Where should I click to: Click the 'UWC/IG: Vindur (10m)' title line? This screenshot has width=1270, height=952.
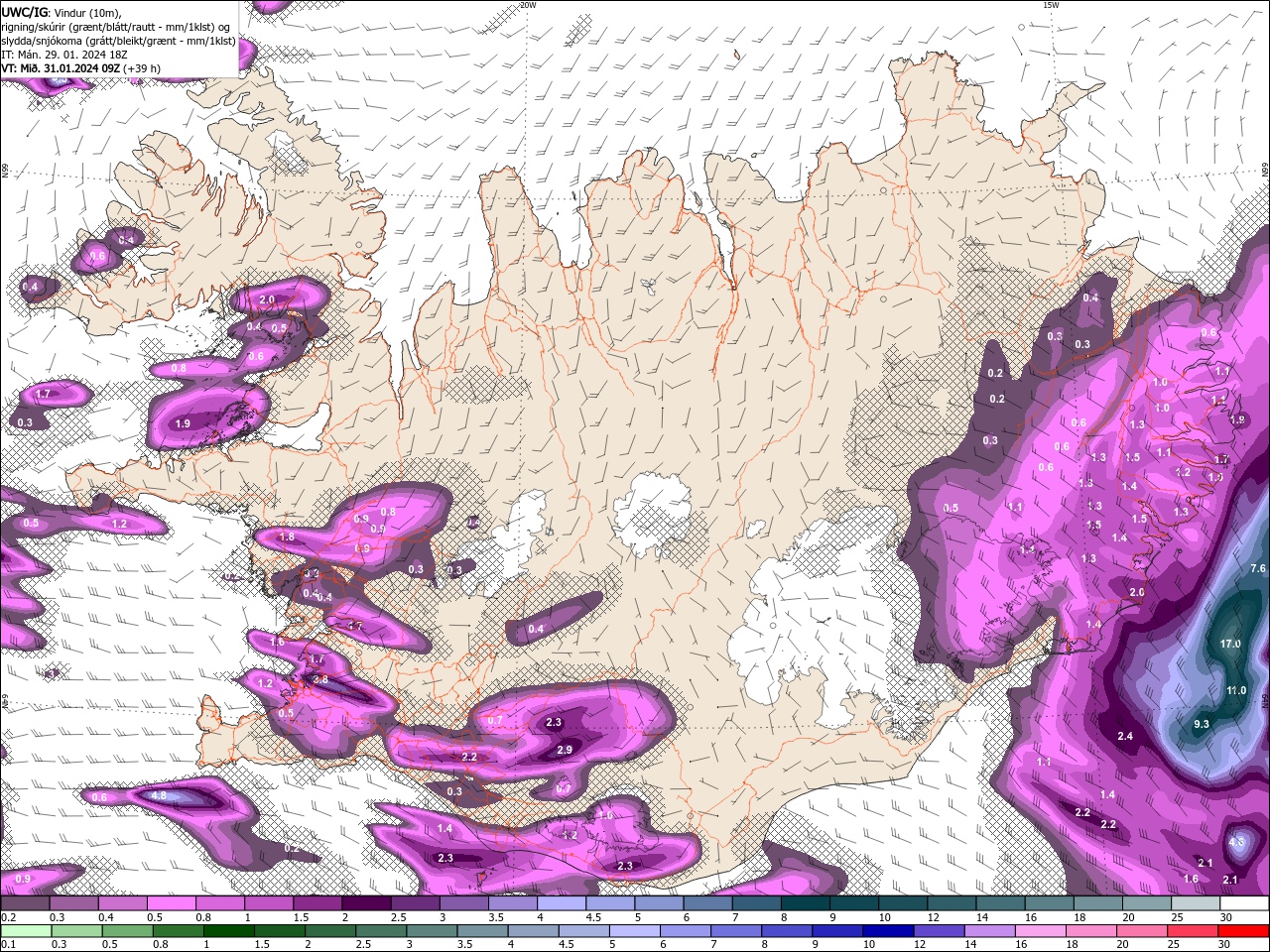tap(61, 12)
